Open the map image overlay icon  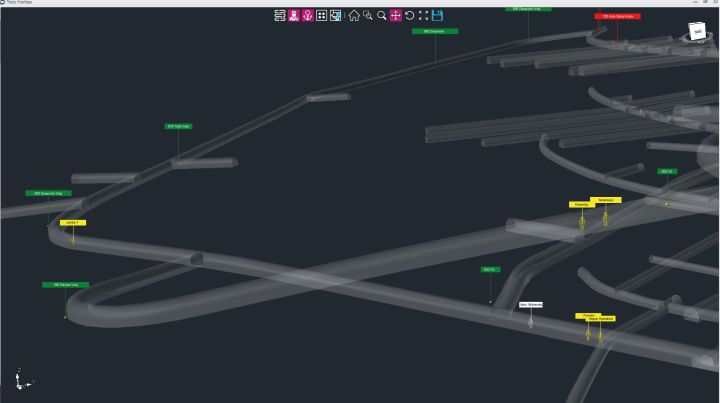[x=336, y=16]
